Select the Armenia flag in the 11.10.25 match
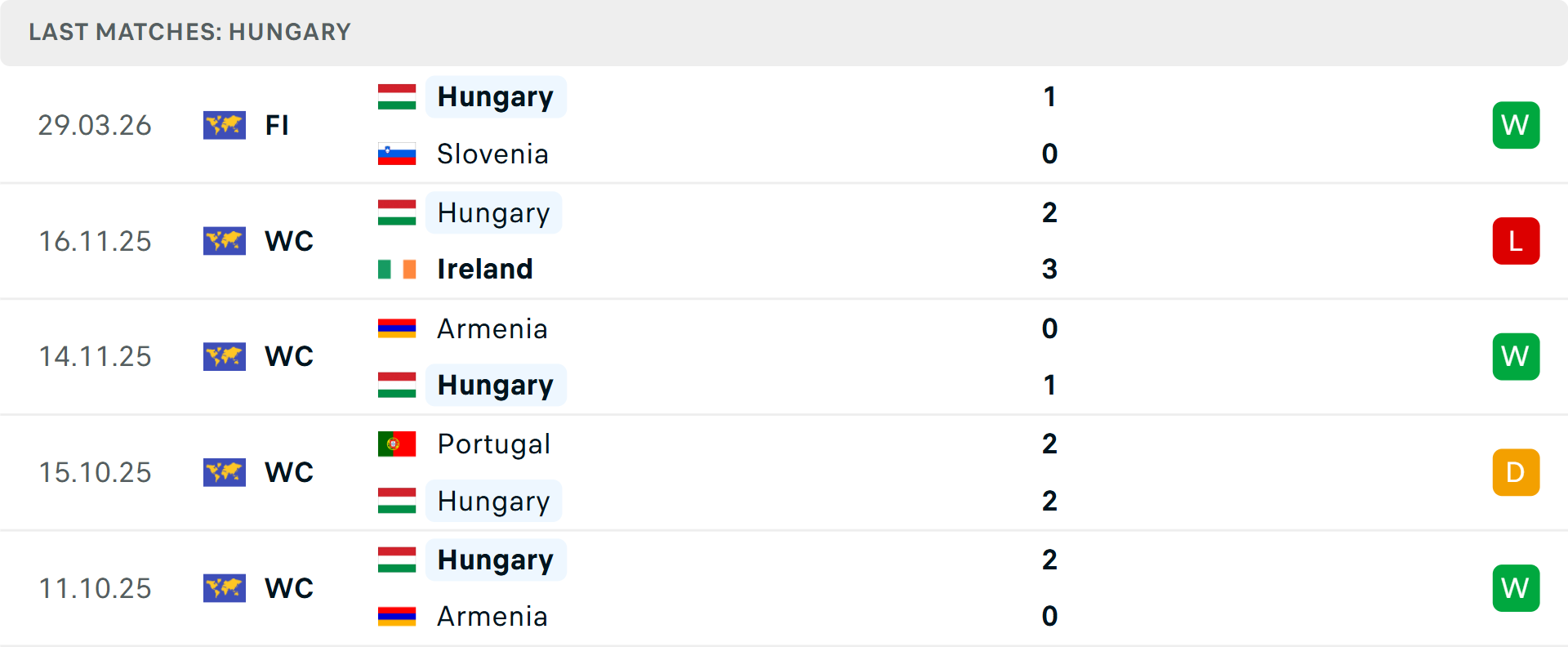 pyautogui.click(x=396, y=617)
